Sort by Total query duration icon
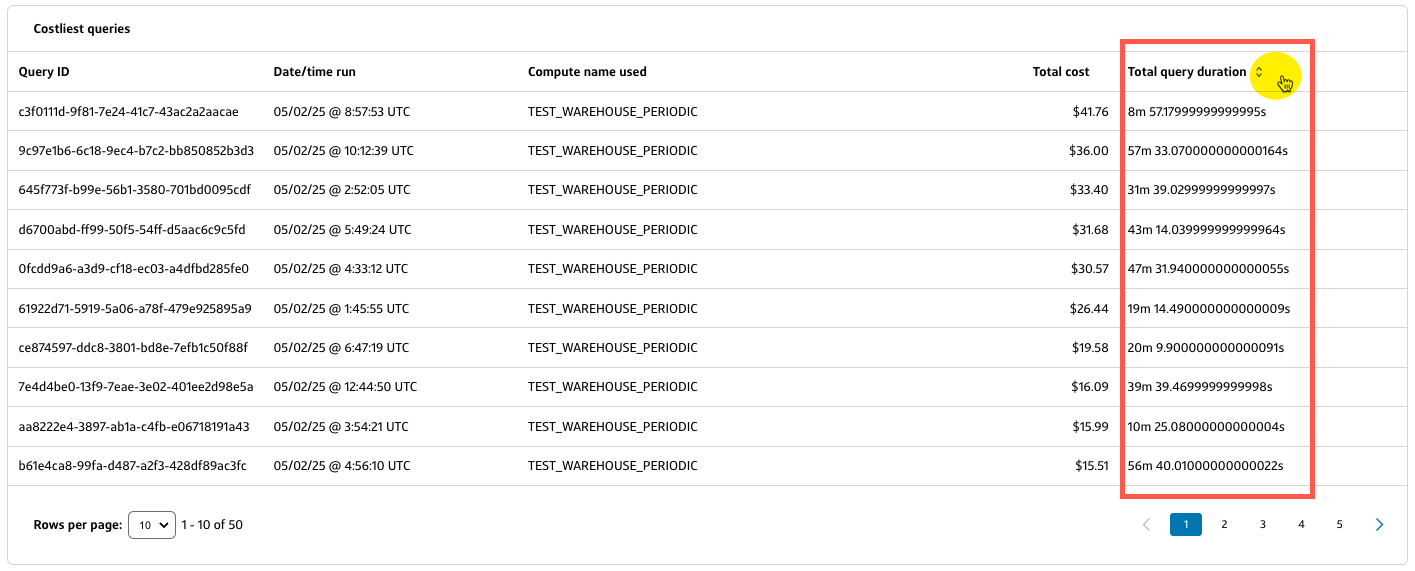Viewport: 1415px width, 571px height. point(1259,72)
